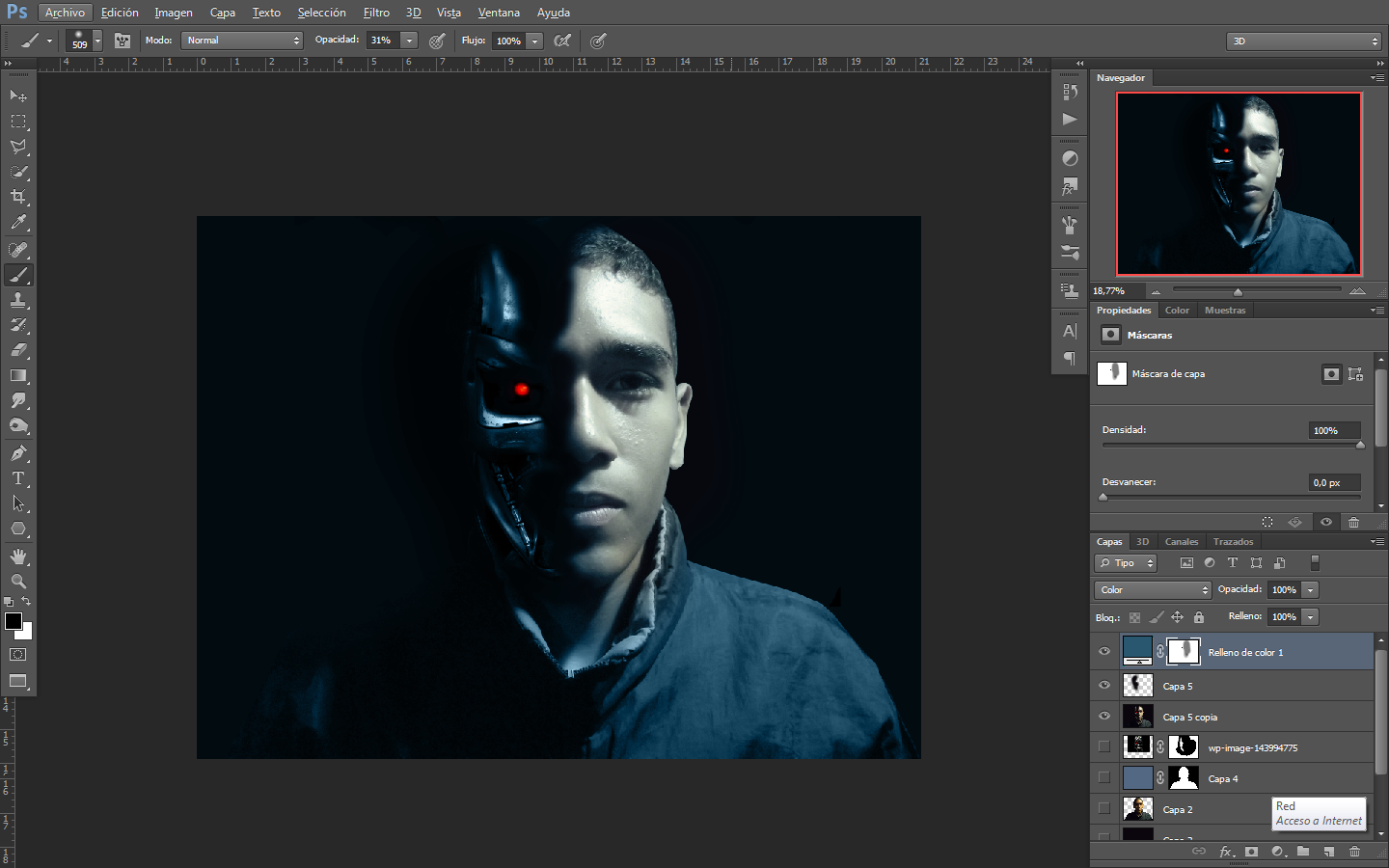Delete mask via Properties panel trash icon
Screen dimensions: 1389x868
(1353, 522)
